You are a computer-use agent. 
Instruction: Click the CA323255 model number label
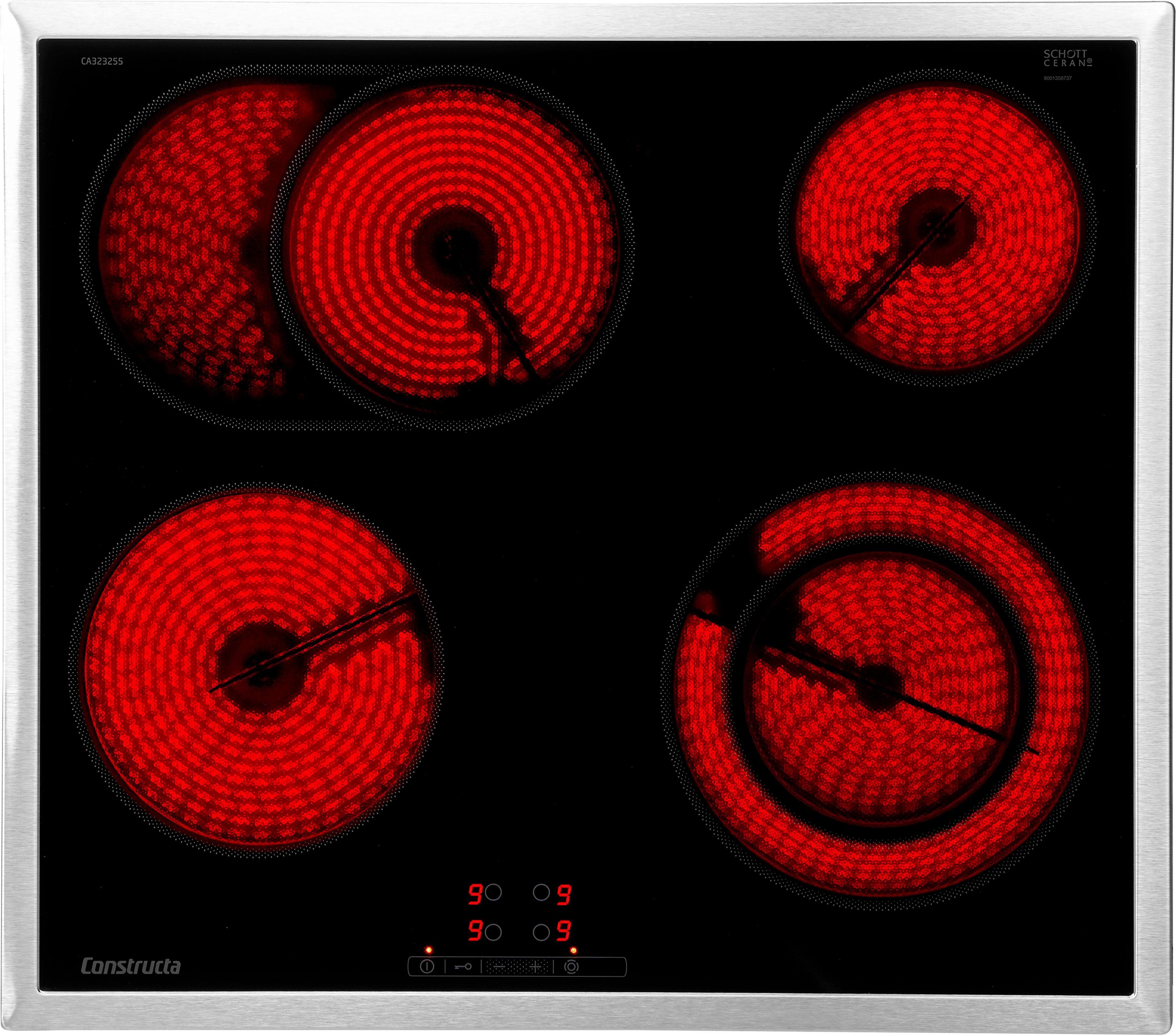click(102, 61)
